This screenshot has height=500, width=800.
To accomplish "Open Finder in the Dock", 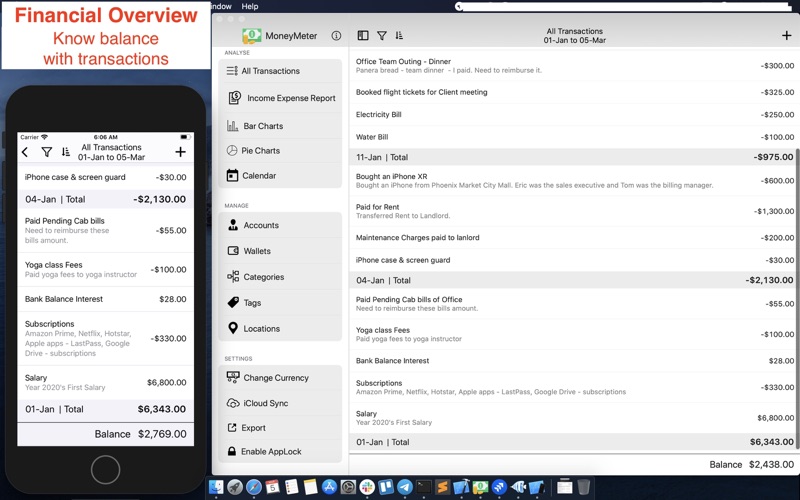I will tap(216, 487).
